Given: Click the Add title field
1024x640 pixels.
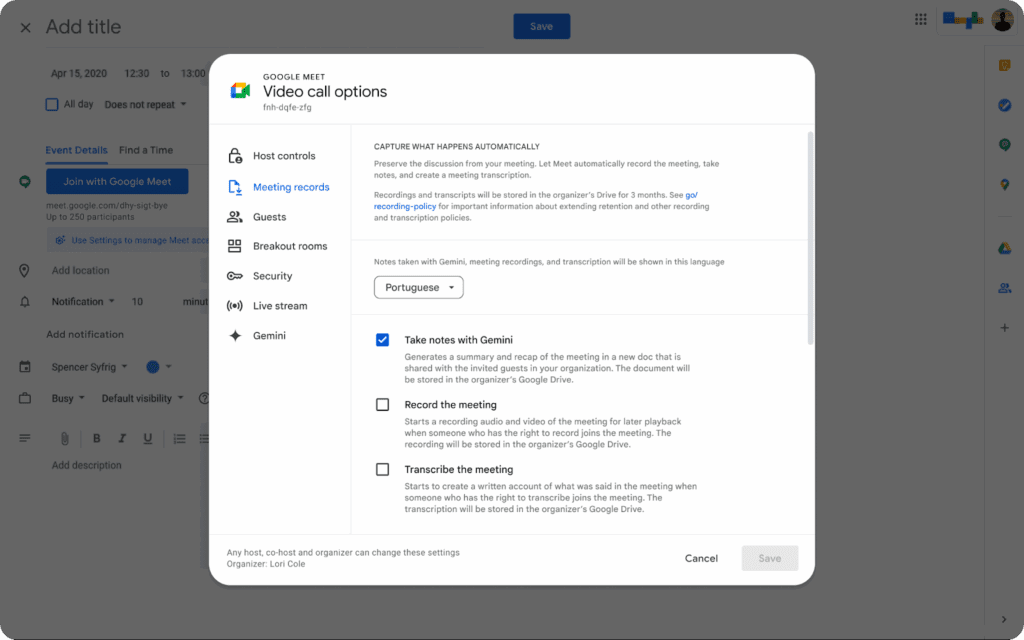Looking at the screenshot, I should pyautogui.click(x=84, y=27).
